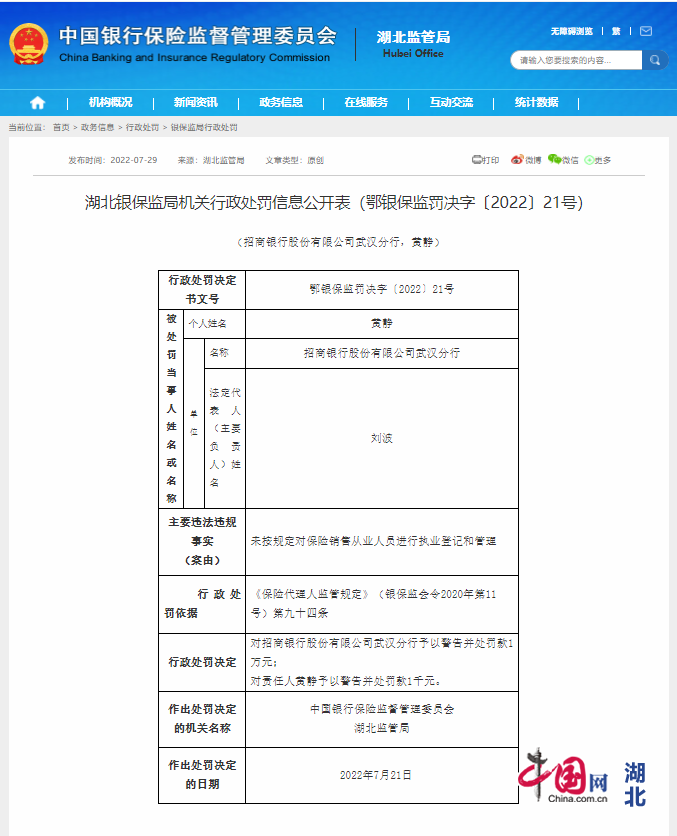Click the 无障碍浏览 accessibility link

point(571,31)
